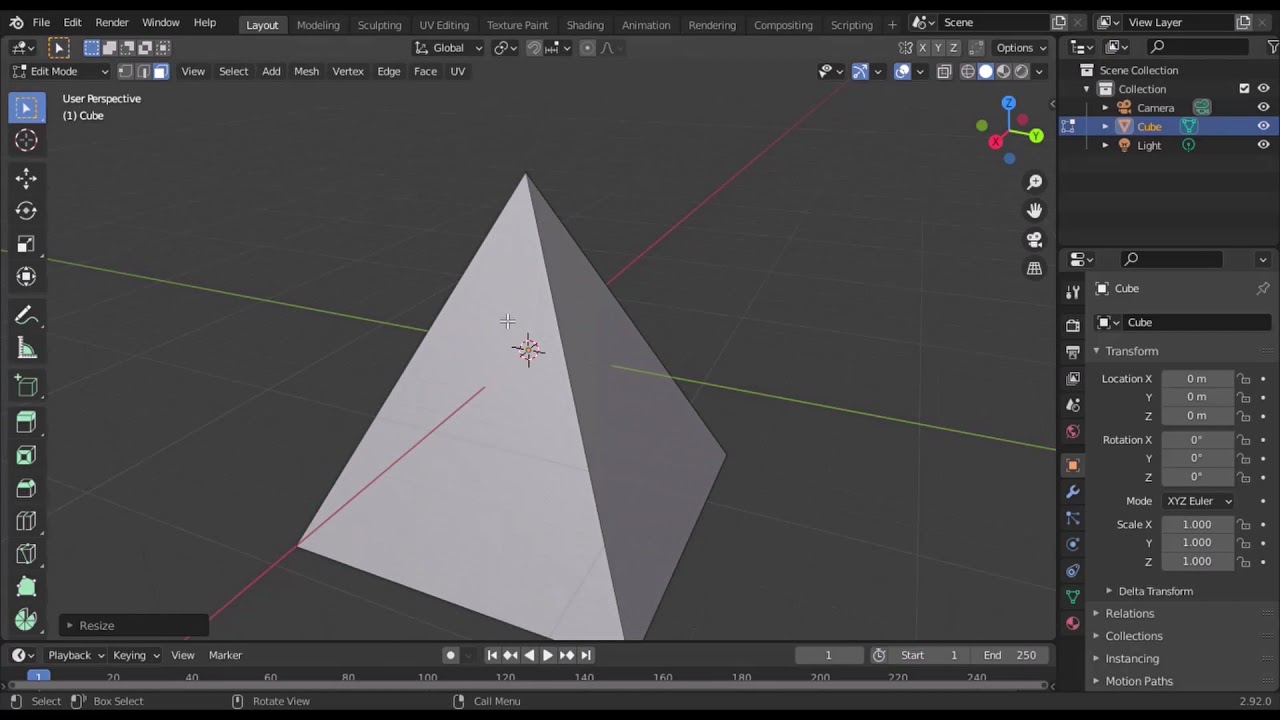The width and height of the screenshot is (1280, 720).
Task: Switch to wireframe shading
Action: (x=967, y=71)
